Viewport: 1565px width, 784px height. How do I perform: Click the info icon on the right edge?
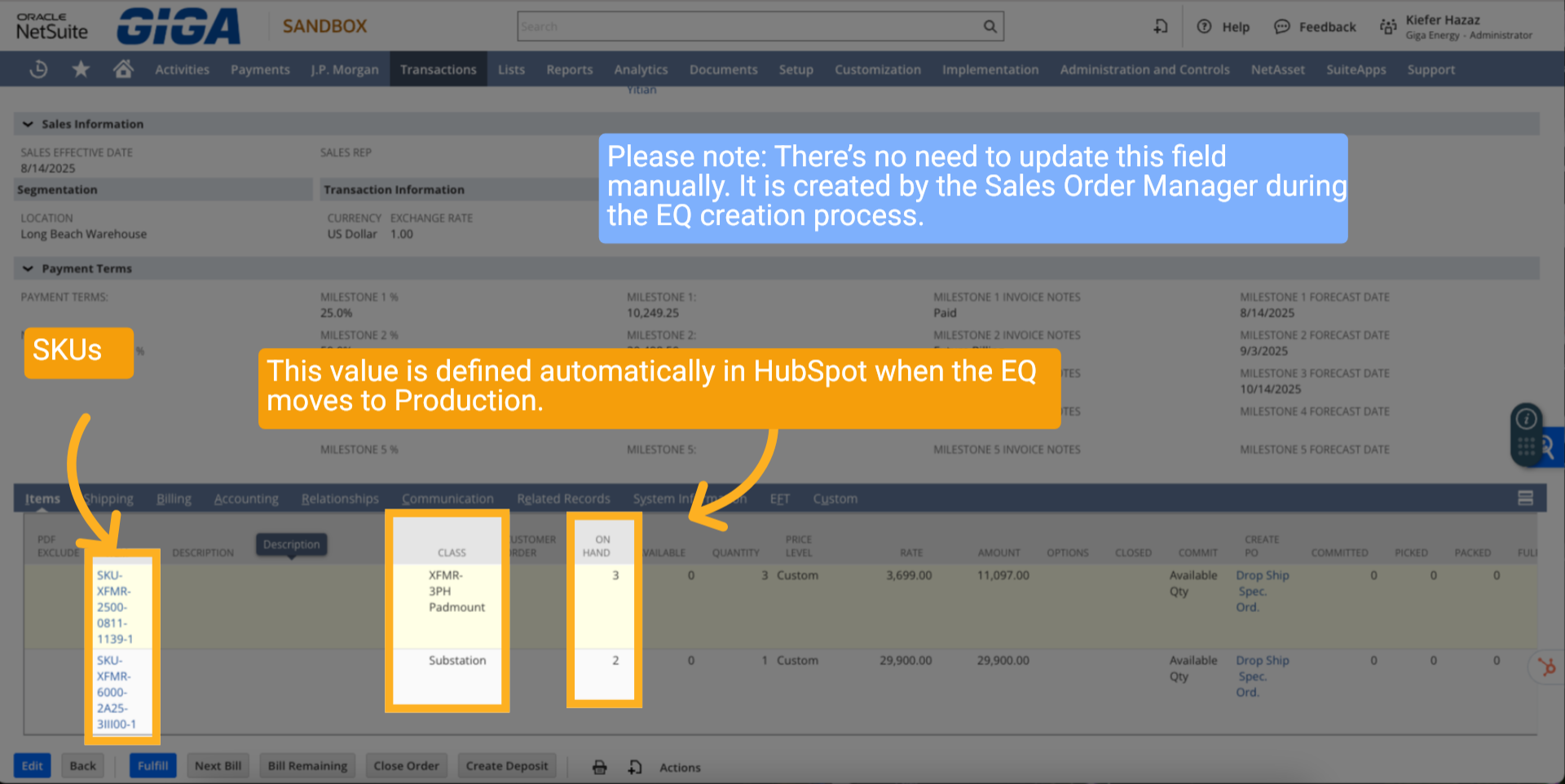pos(1526,419)
